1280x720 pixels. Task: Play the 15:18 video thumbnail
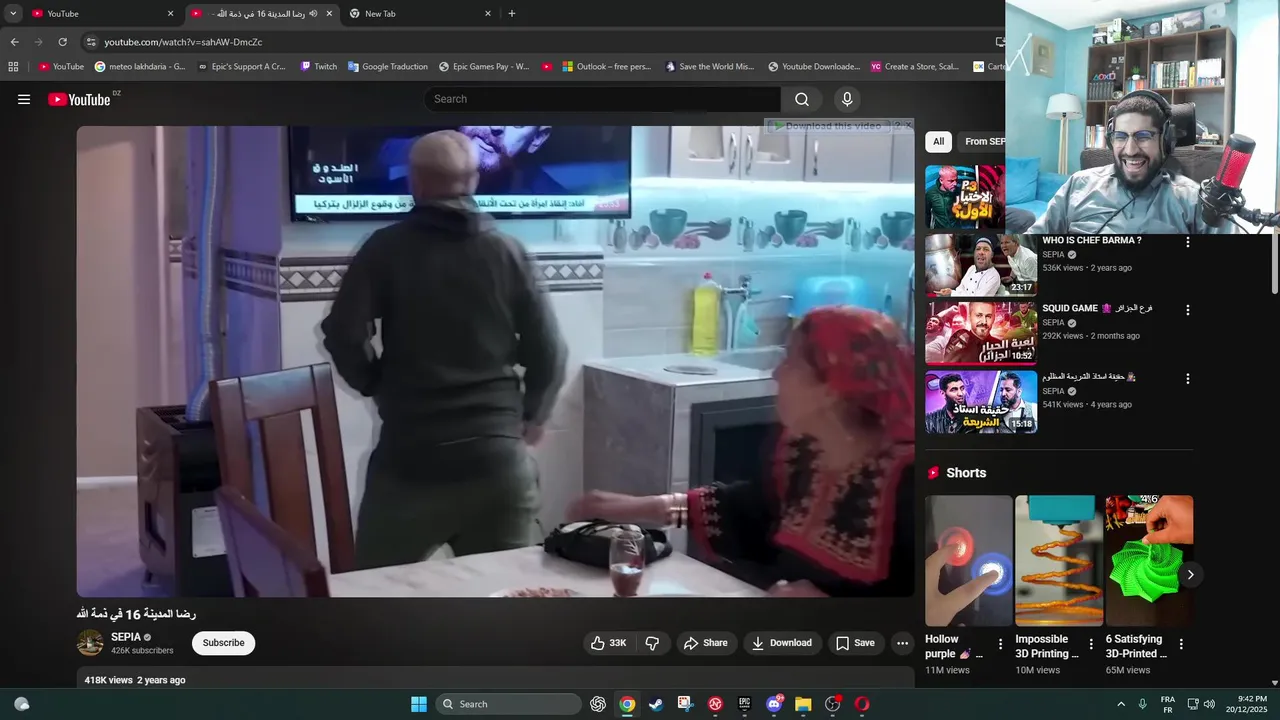pyautogui.click(x=981, y=402)
